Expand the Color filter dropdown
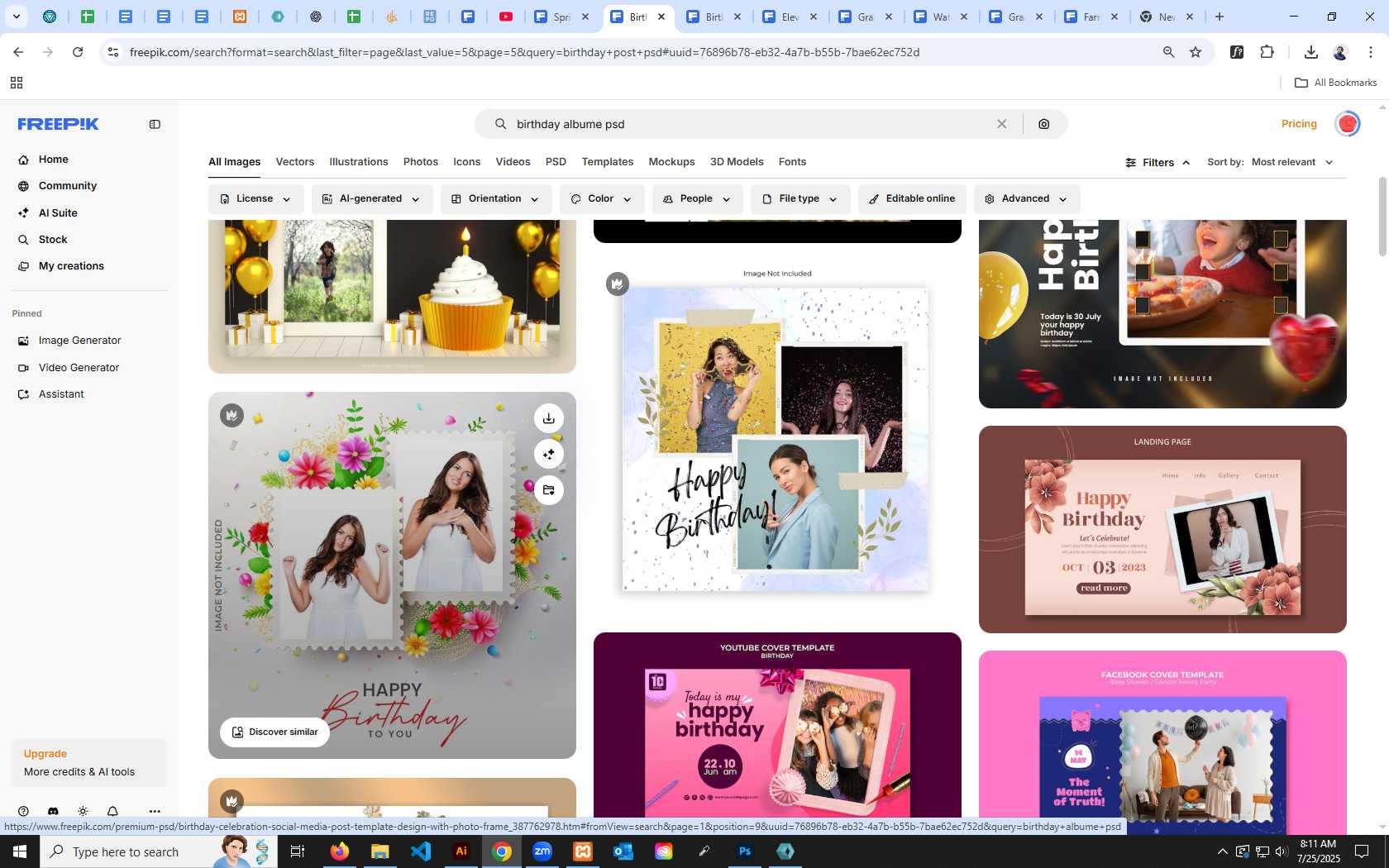1389x868 pixels. (601, 199)
